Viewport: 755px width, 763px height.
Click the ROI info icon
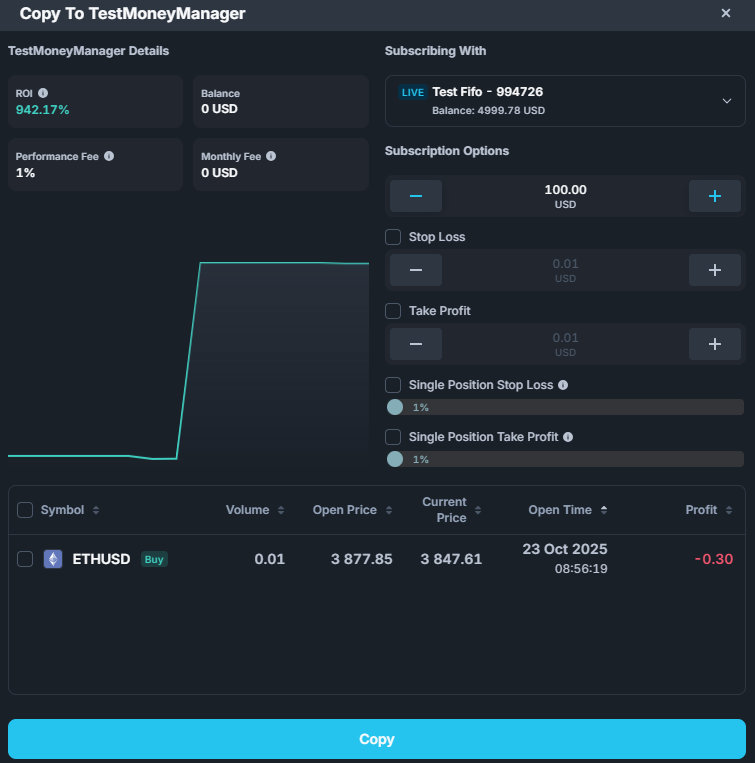point(43,93)
